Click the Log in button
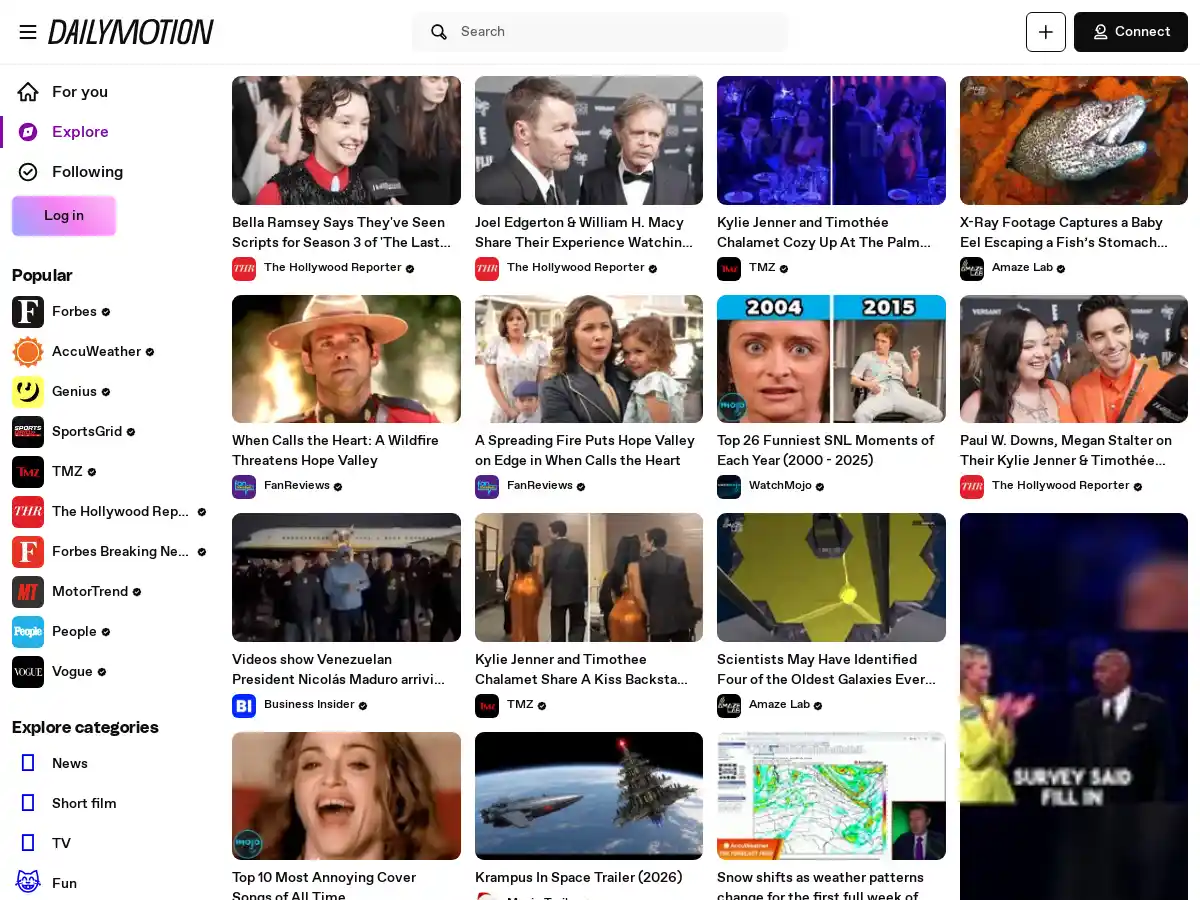Screen dimensions: 1200x900 coord(63,216)
